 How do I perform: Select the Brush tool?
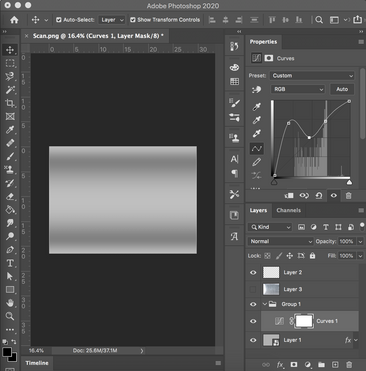tap(10, 156)
